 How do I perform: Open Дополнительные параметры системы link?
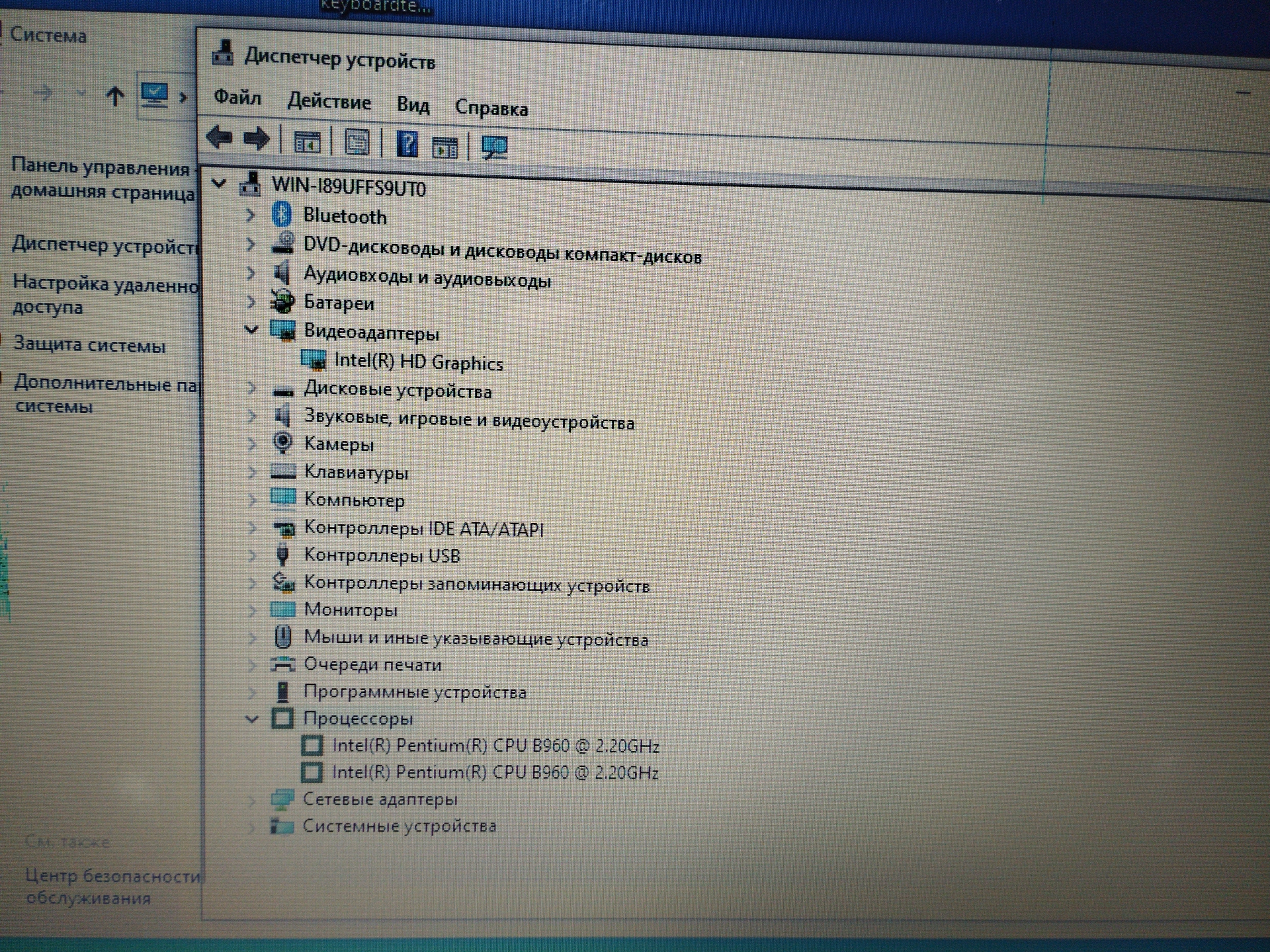106,394
